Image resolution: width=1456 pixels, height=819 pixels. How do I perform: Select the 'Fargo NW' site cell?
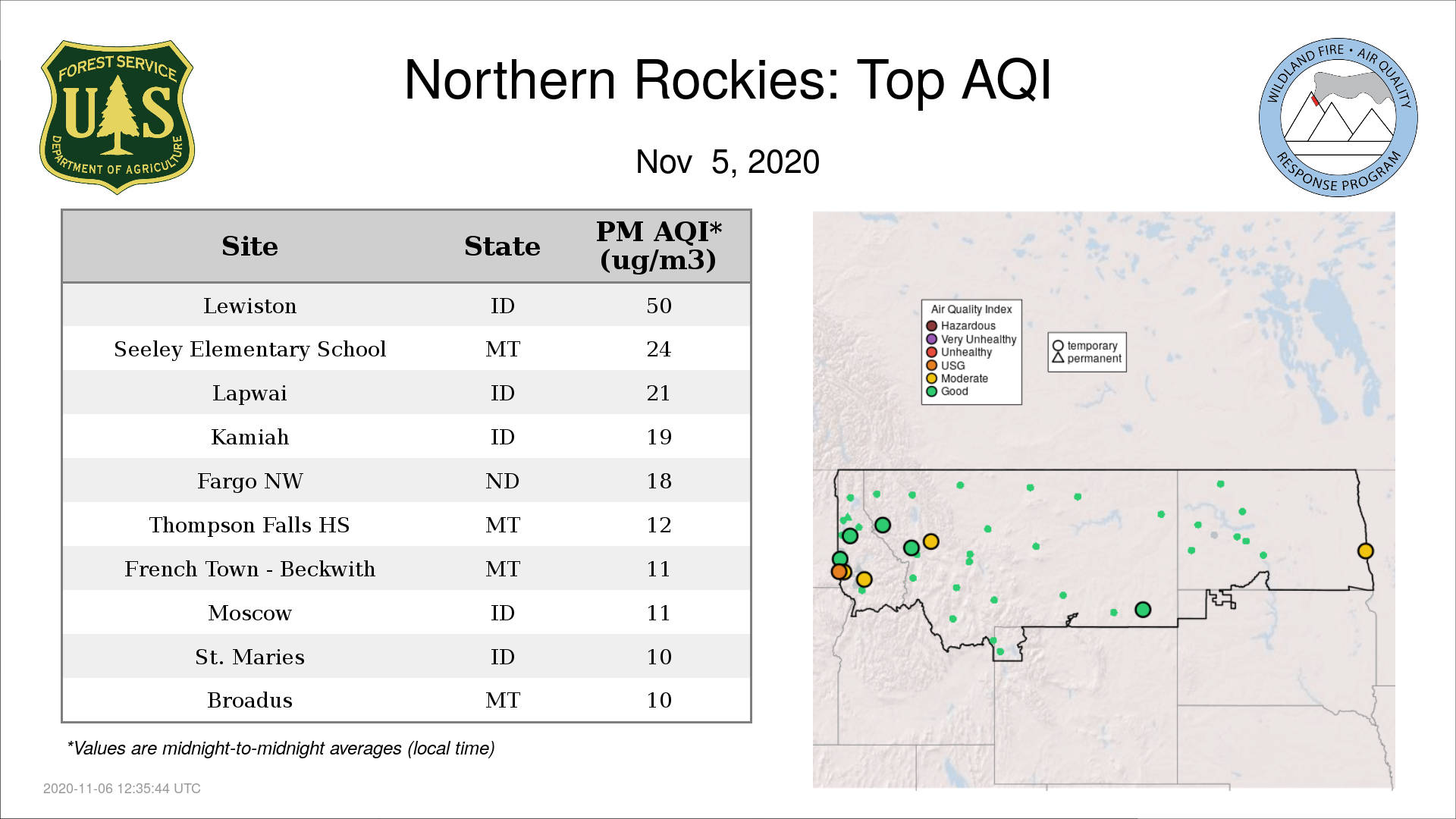[x=249, y=482]
